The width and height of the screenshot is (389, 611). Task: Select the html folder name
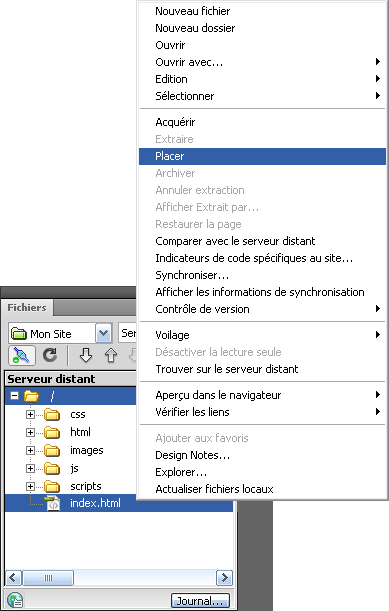80,432
